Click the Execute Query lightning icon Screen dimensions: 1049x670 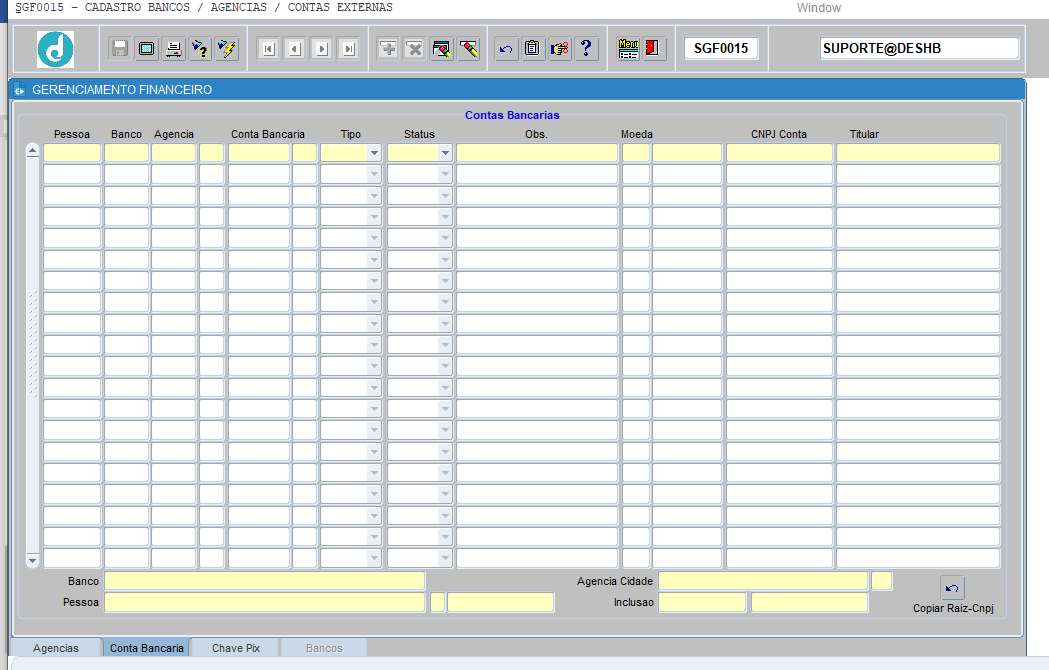(x=227, y=49)
